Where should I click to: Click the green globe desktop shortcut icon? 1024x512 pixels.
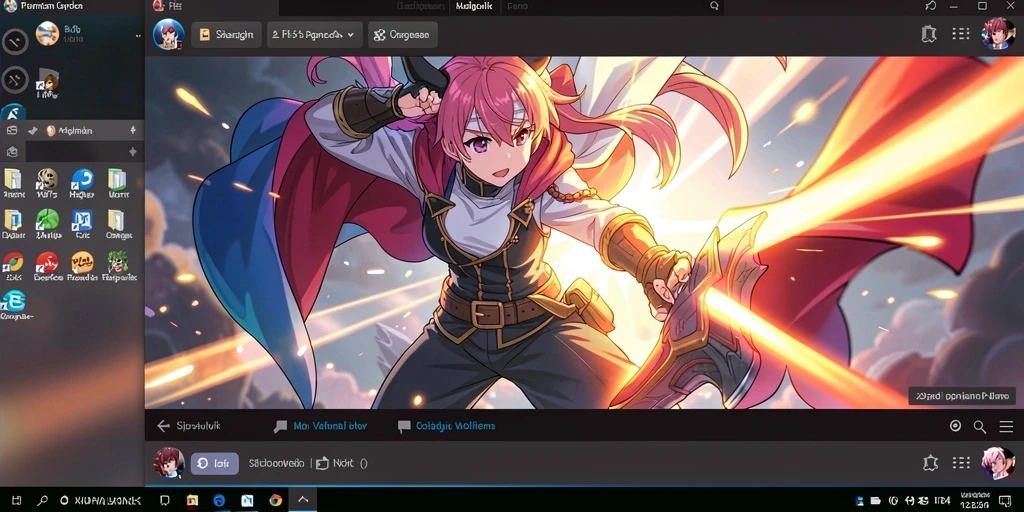(x=48, y=219)
